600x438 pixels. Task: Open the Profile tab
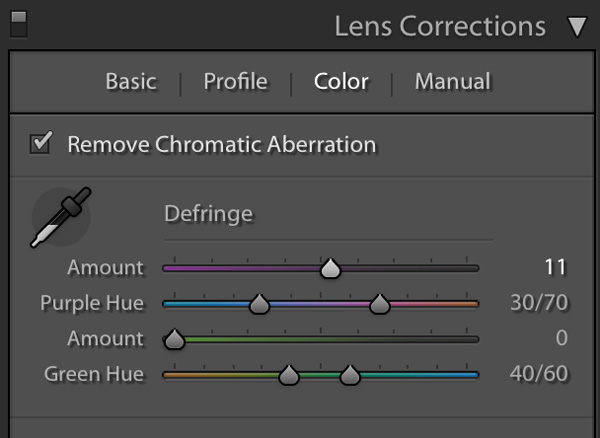(235, 81)
